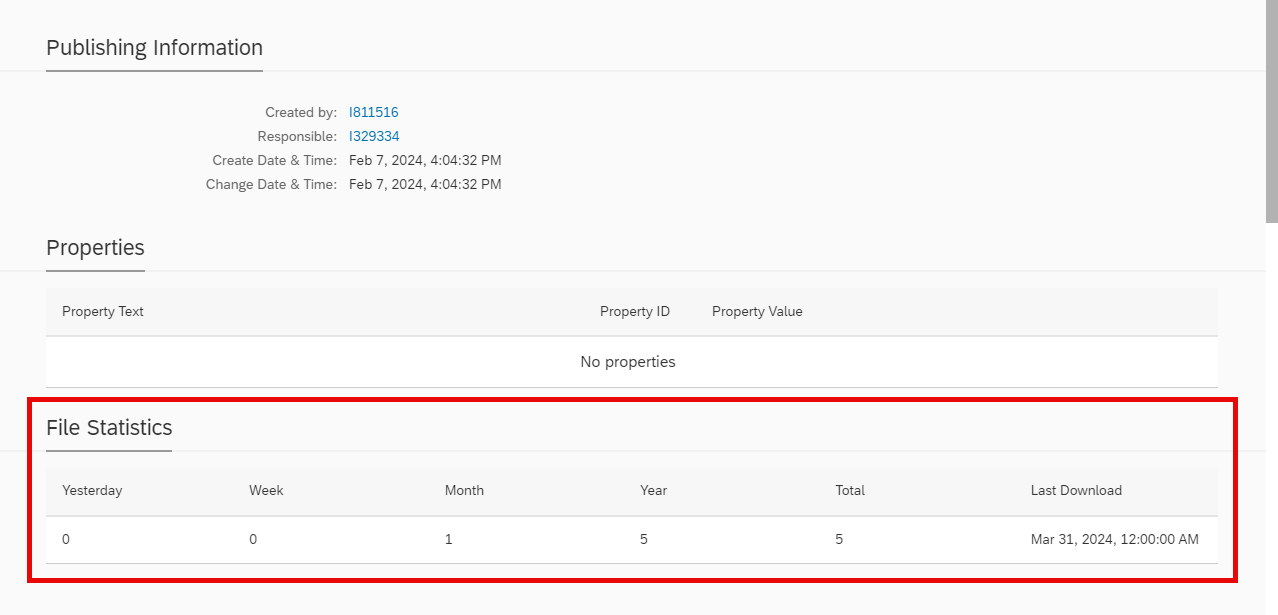Viewport: 1278px width, 615px height.
Task: Click the Year column header
Action: point(653,490)
